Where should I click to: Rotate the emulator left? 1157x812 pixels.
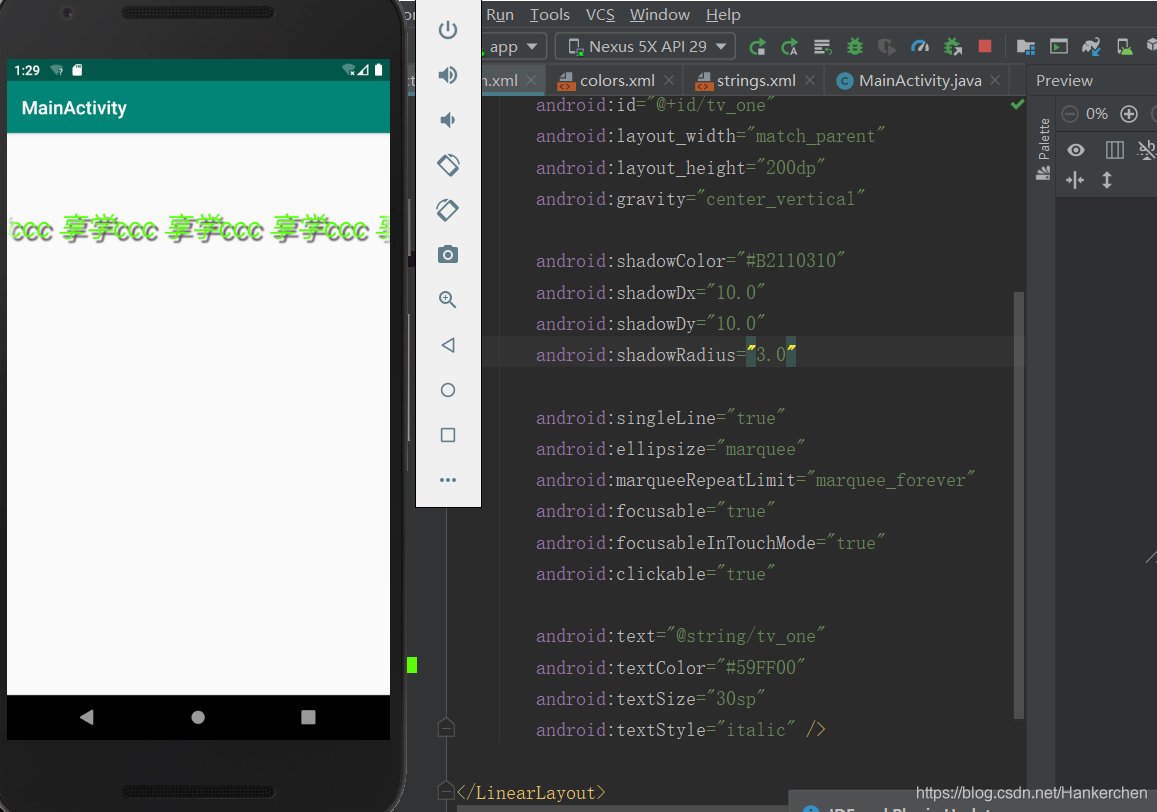(448, 165)
